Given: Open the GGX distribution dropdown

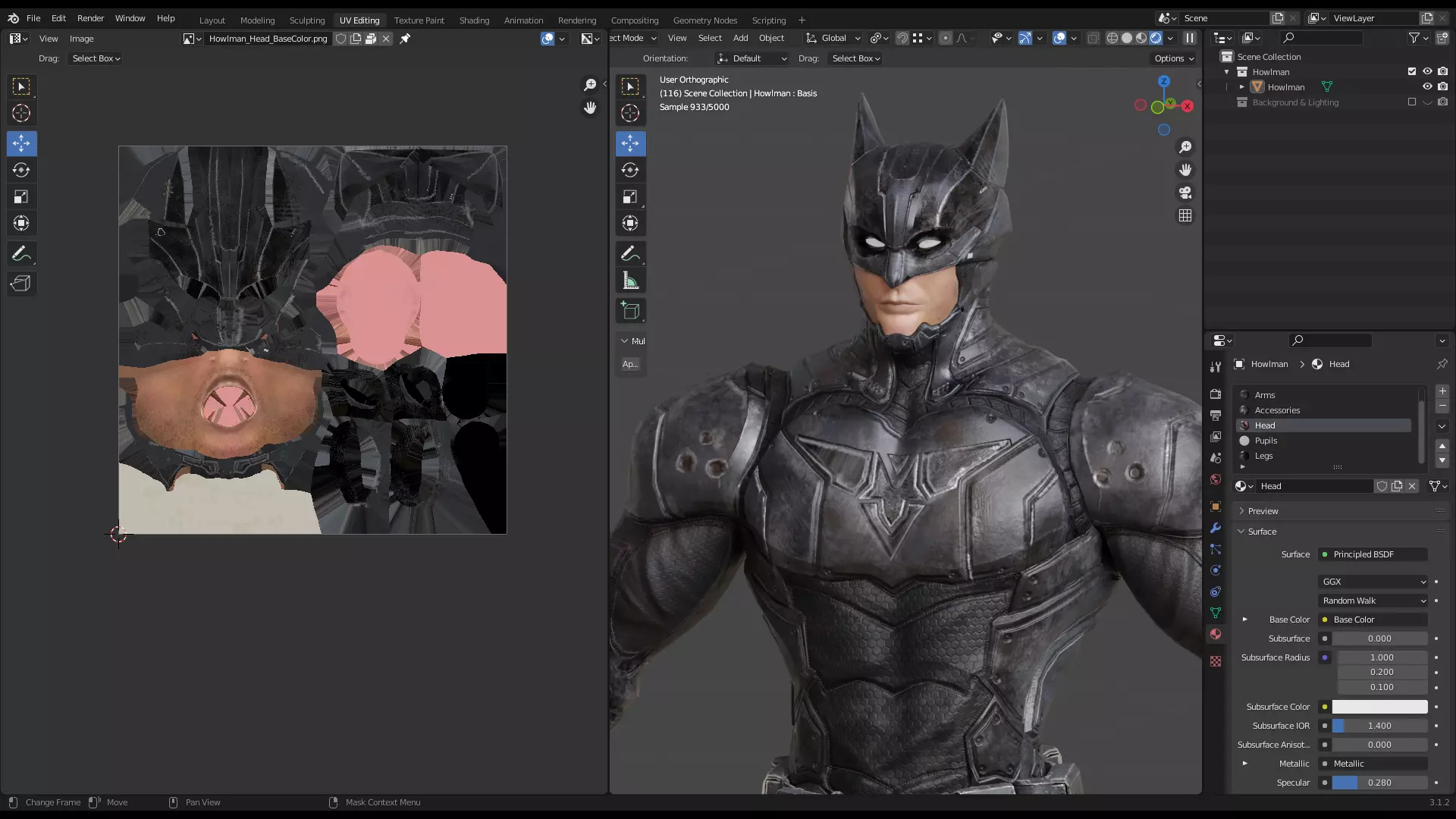Looking at the screenshot, I should (x=1373, y=582).
